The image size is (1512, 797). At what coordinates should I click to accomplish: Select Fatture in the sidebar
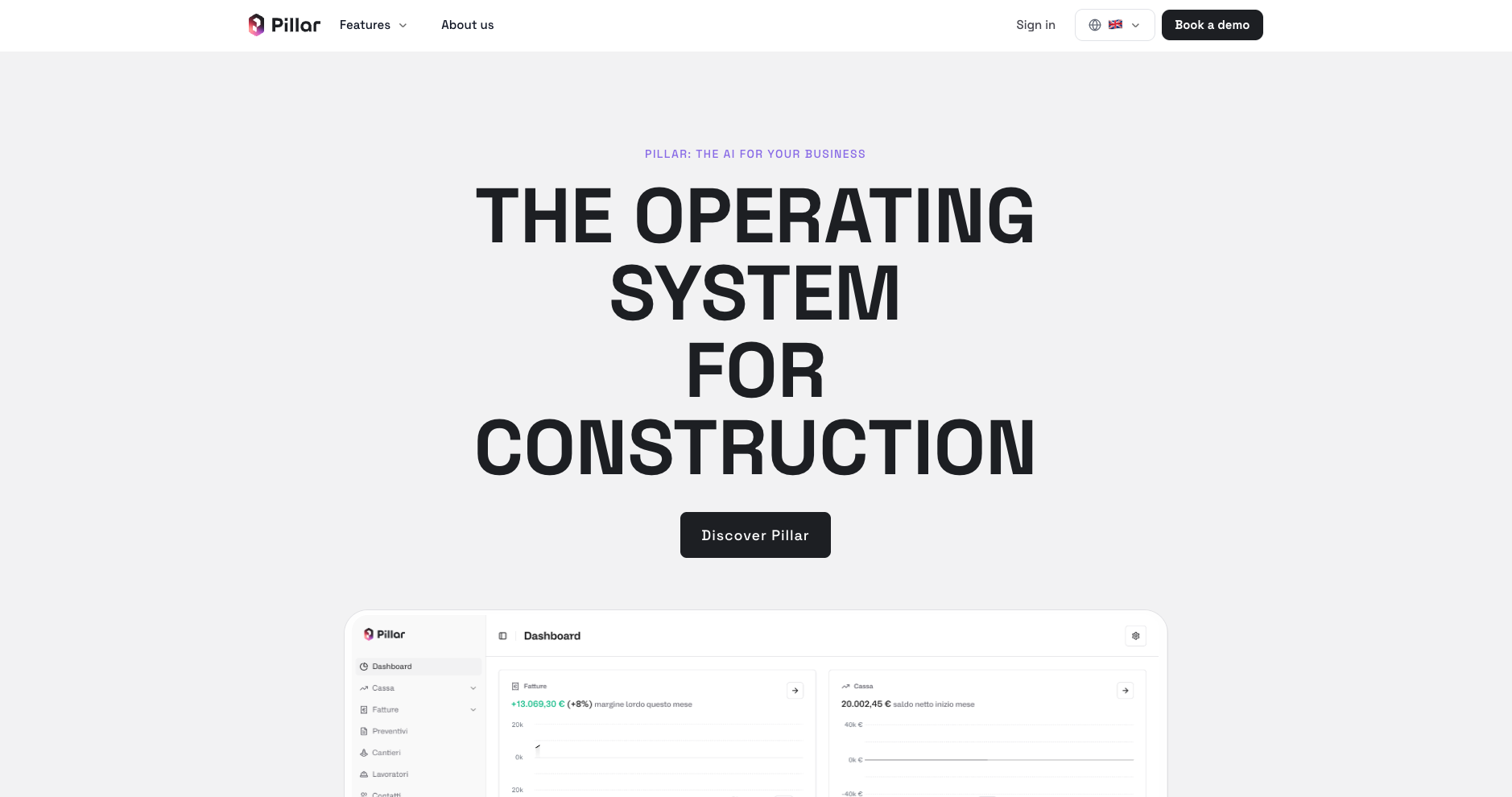(419, 710)
